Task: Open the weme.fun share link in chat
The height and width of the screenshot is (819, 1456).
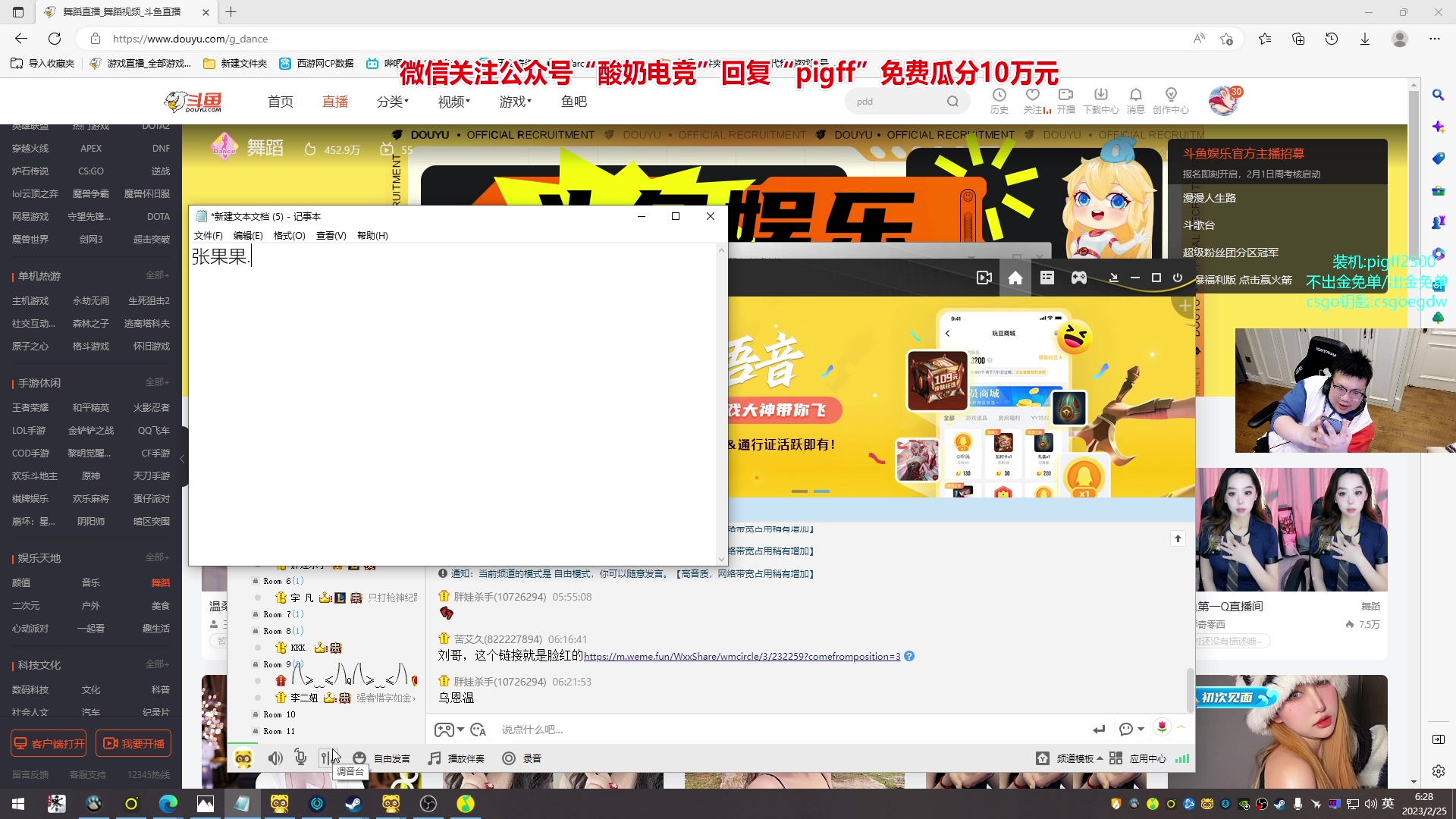Action: click(742, 657)
